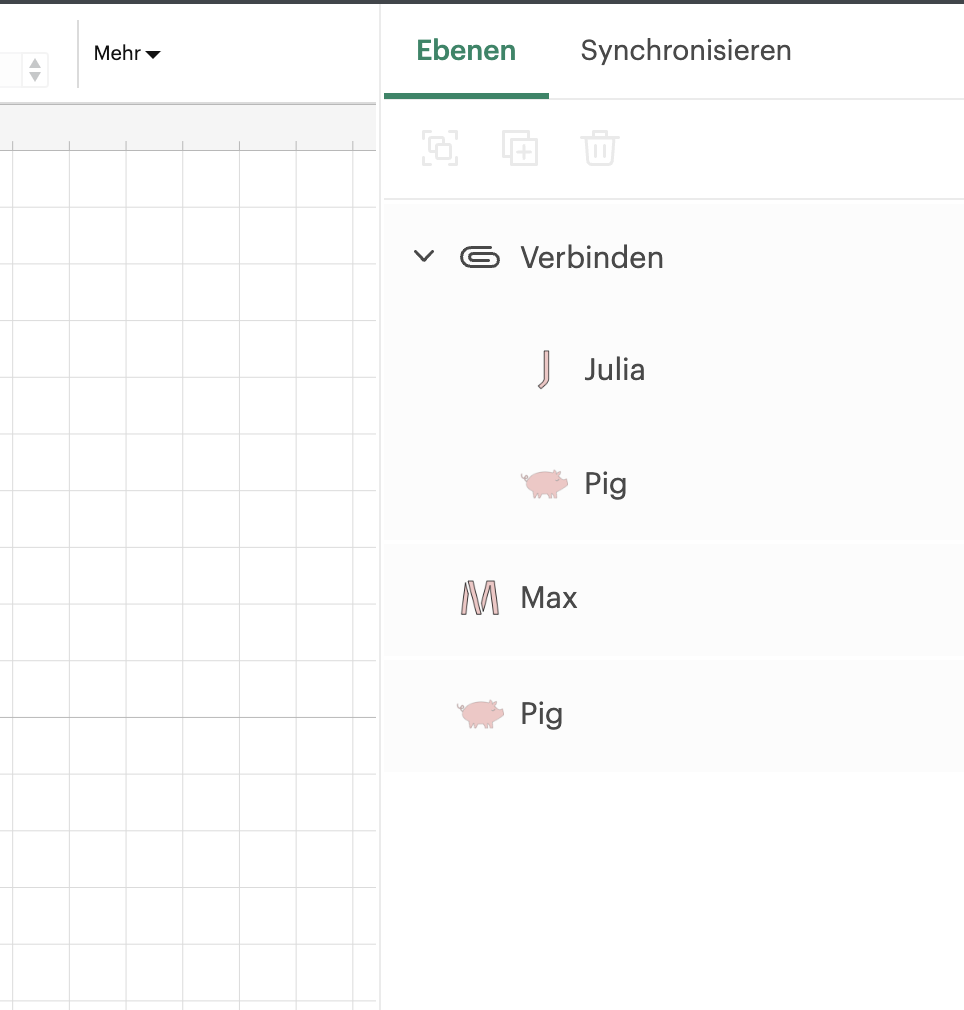Open the Synchronisieren tab
Screen dimensions: 964x1010
[686, 51]
